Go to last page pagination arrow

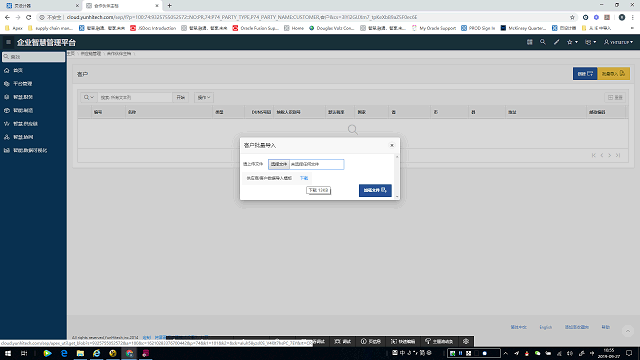(618, 156)
